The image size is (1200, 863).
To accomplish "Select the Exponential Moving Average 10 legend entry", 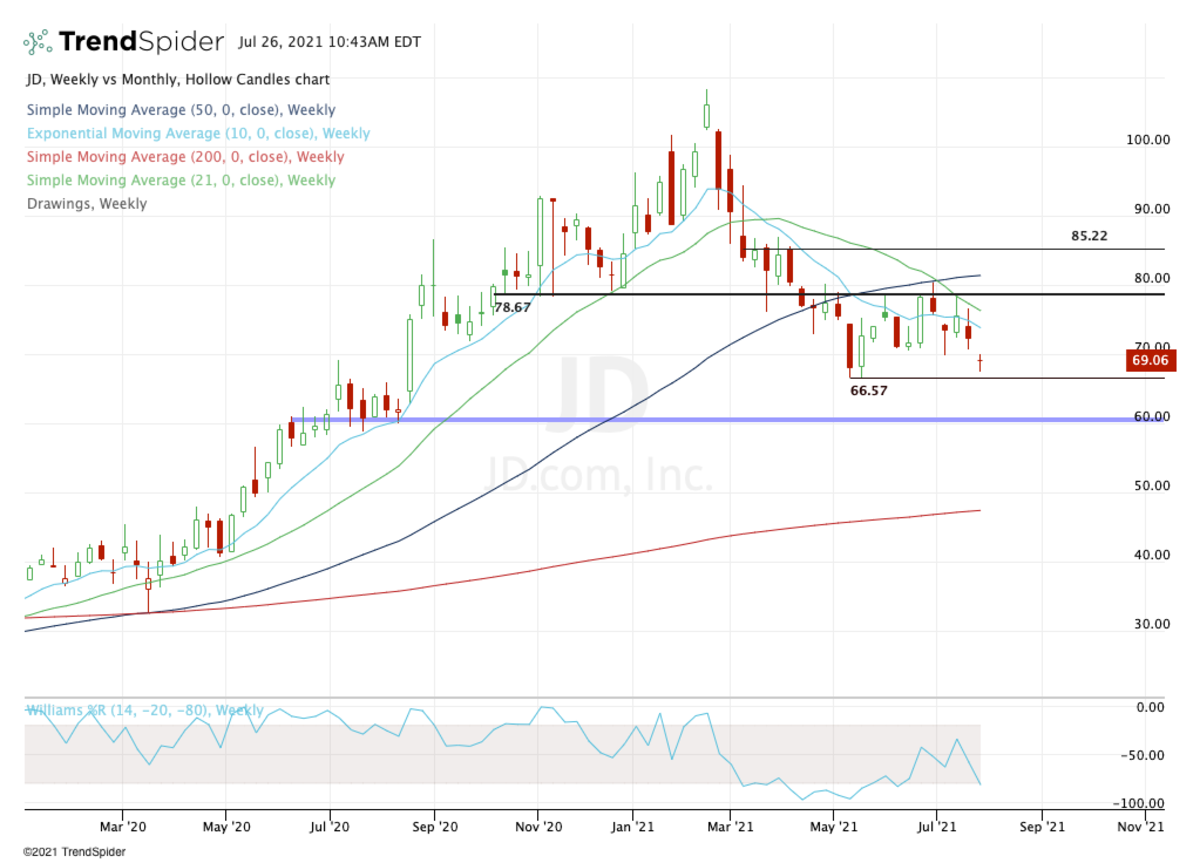I will [197, 134].
